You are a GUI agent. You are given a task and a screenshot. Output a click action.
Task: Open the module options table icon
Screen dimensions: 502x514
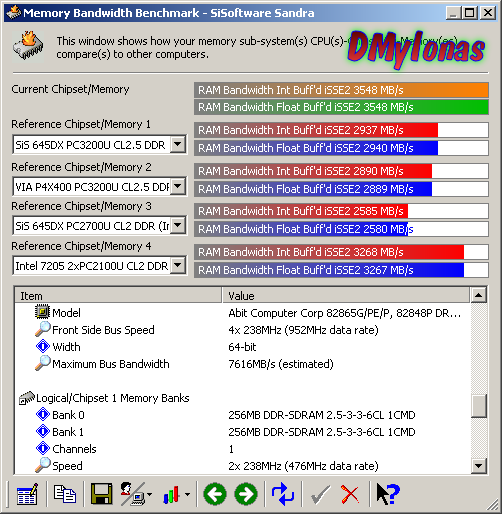(27, 494)
